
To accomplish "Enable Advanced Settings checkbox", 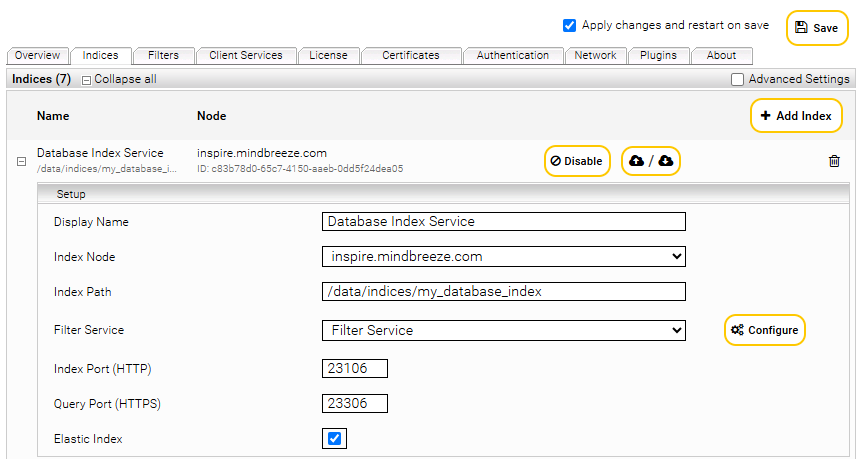I will (x=737, y=79).
